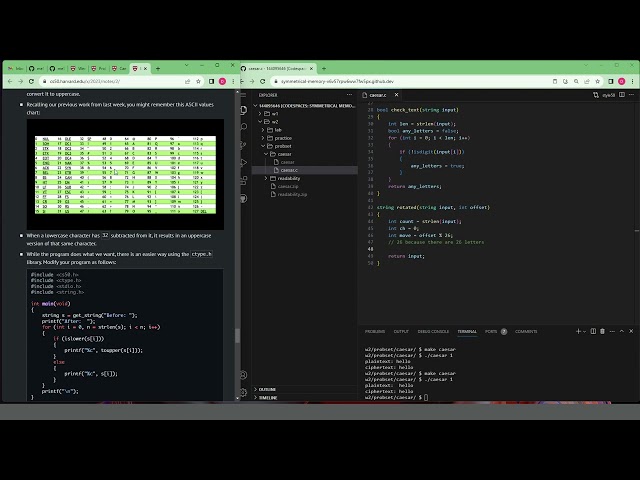Open the Explorer icon in the VS Code activity bar
This screenshot has height=480, width=640.
[x=244, y=110]
